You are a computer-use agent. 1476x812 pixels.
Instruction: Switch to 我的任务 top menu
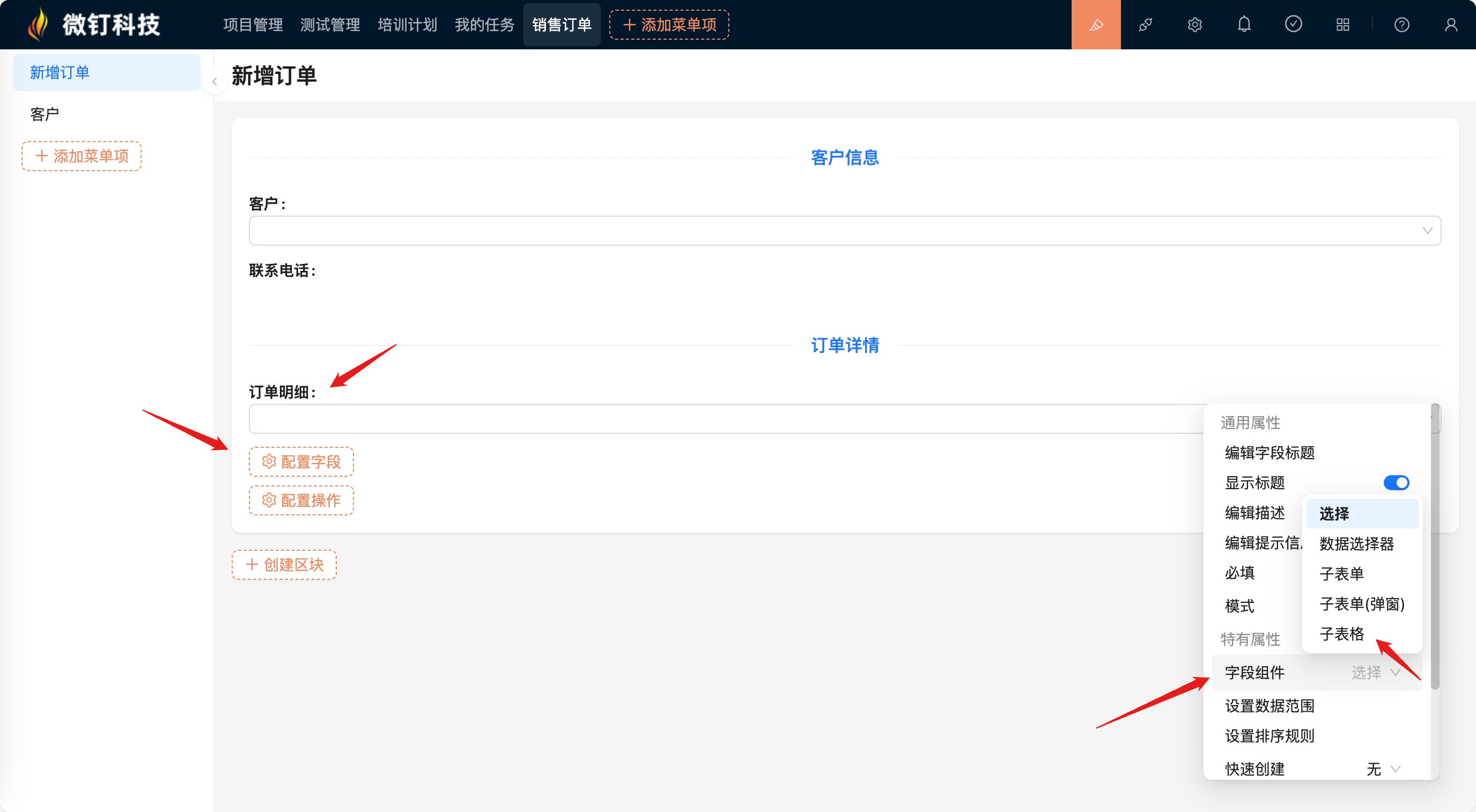[x=485, y=25]
